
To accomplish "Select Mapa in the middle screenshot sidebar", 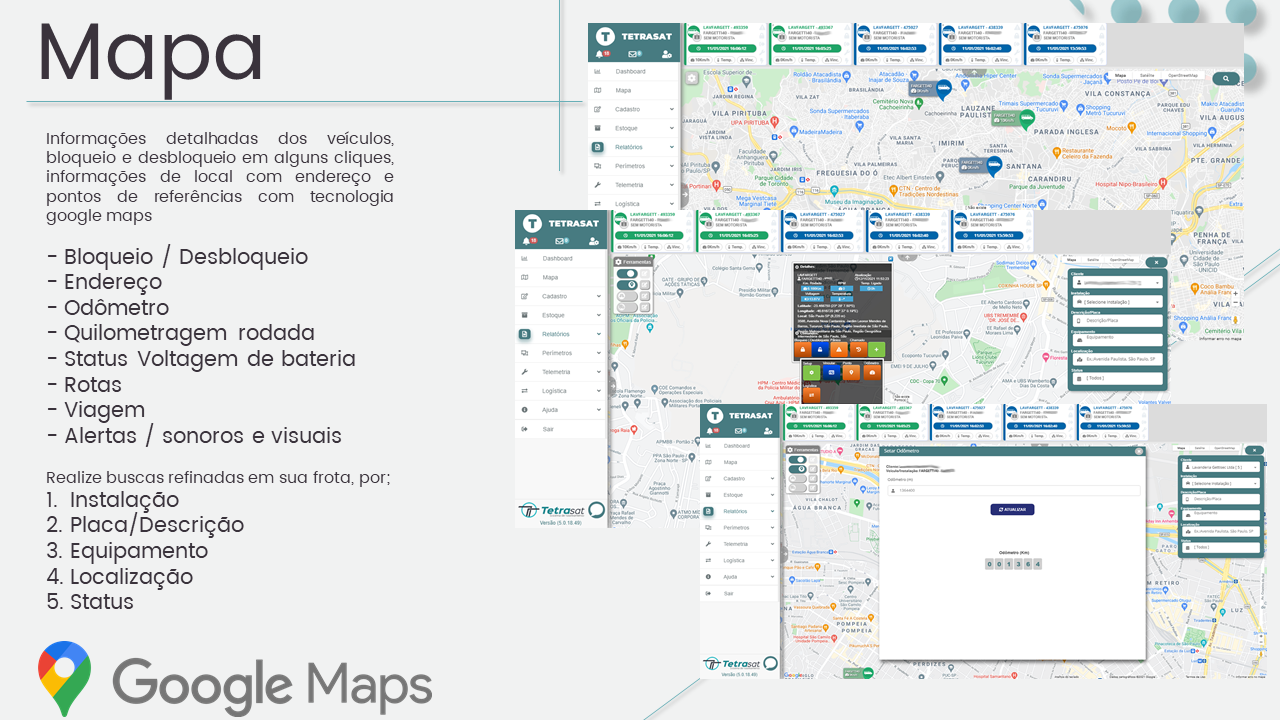I will tap(550, 278).
